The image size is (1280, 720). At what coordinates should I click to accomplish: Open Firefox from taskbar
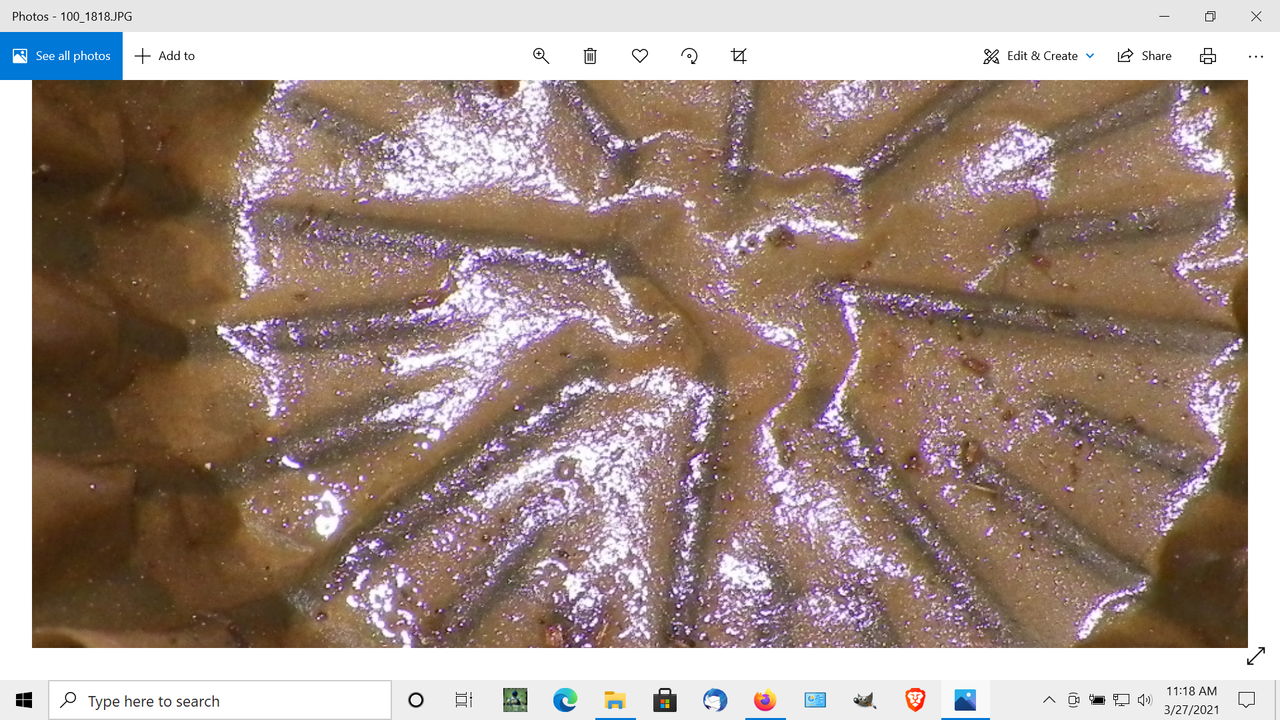[x=765, y=700]
